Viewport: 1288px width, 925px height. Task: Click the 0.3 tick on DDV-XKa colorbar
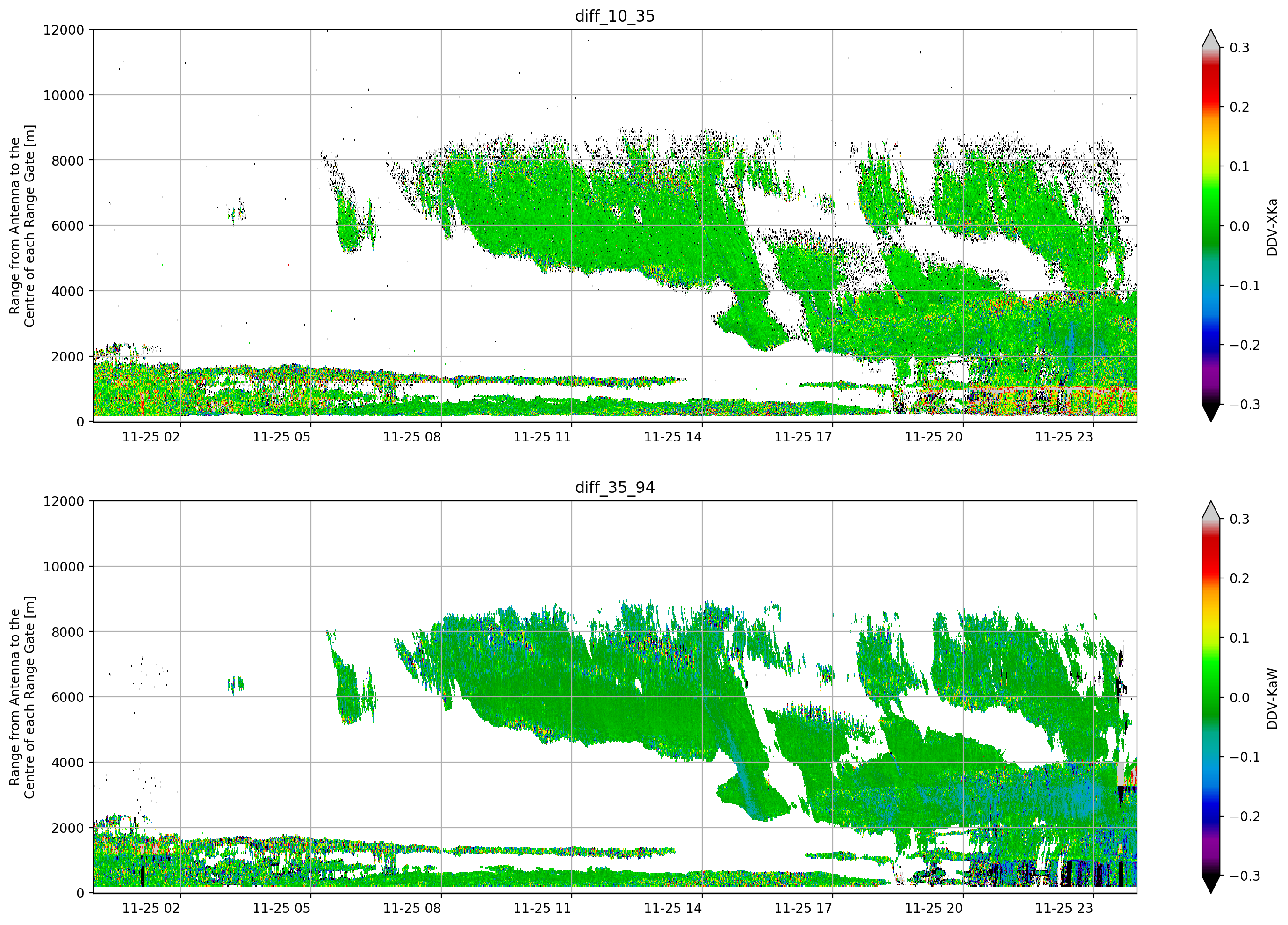coord(1239,48)
